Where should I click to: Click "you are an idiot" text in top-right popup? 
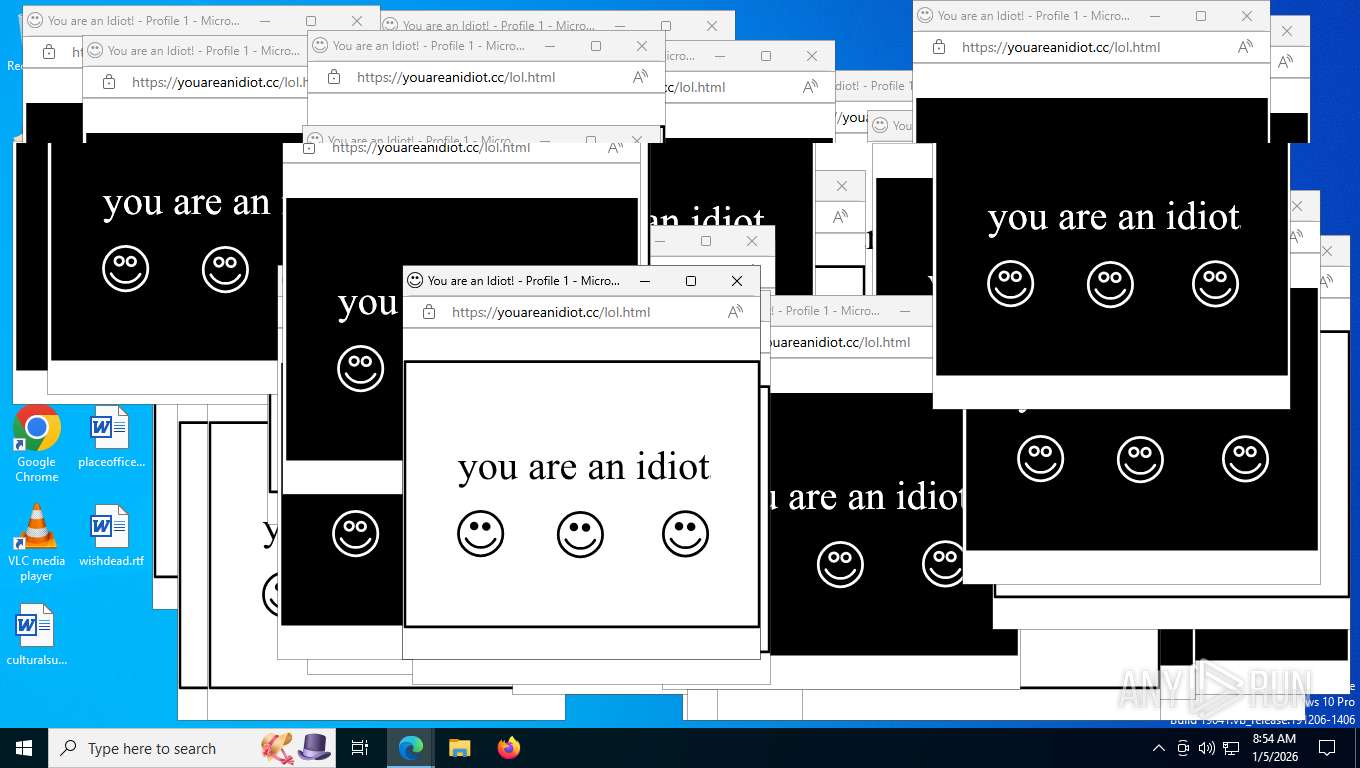point(1114,217)
